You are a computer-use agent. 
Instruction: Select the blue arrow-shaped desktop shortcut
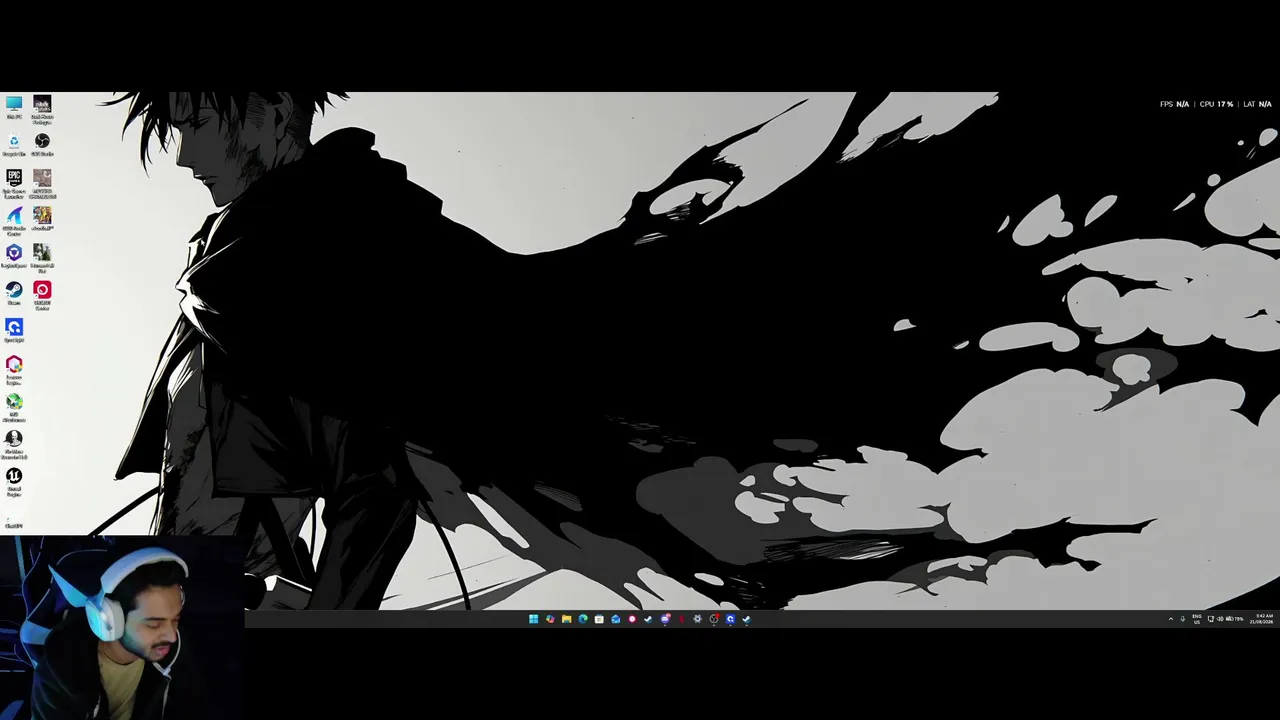(14, 219)
